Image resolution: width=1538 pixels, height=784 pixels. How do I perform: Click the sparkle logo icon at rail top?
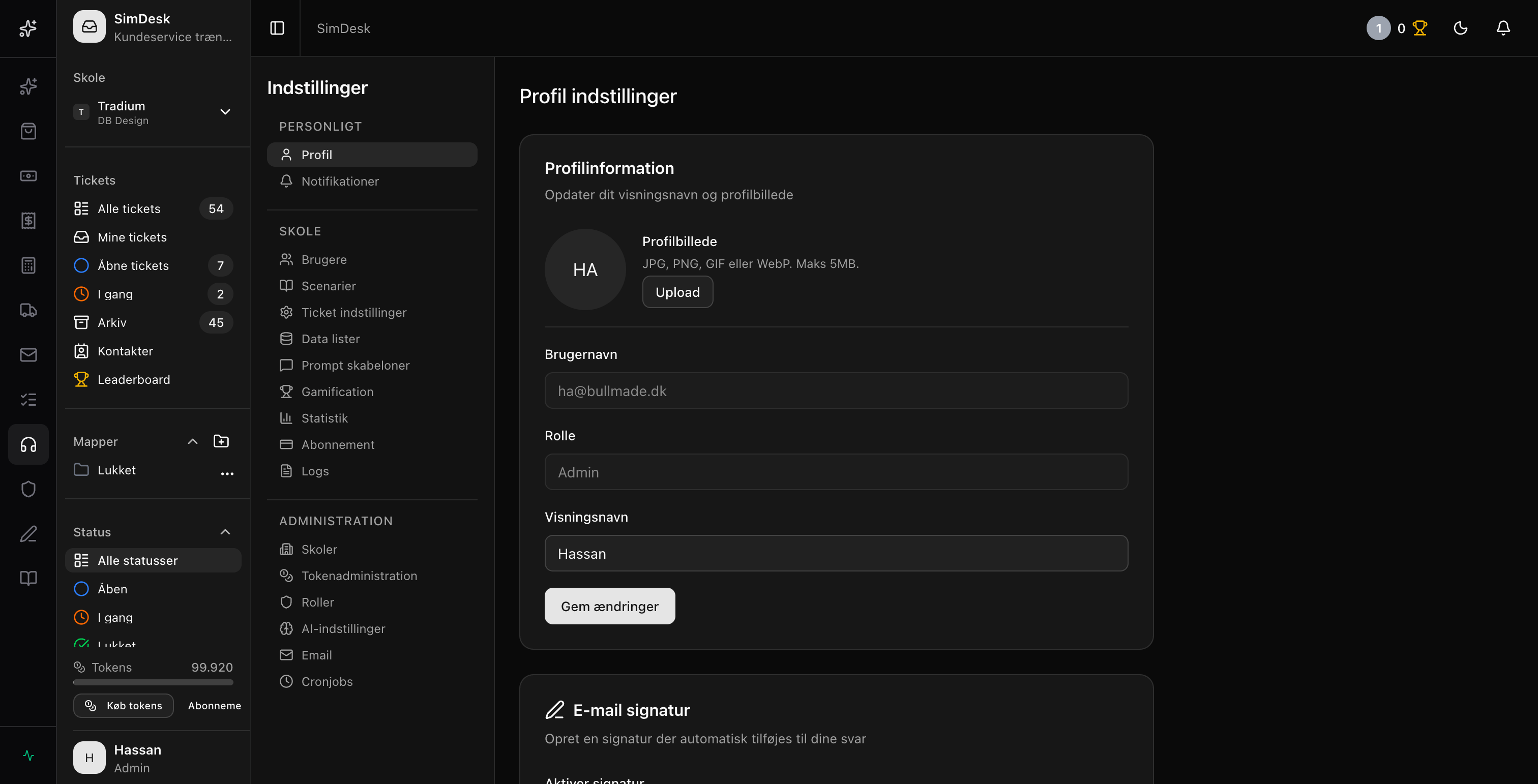28,28
